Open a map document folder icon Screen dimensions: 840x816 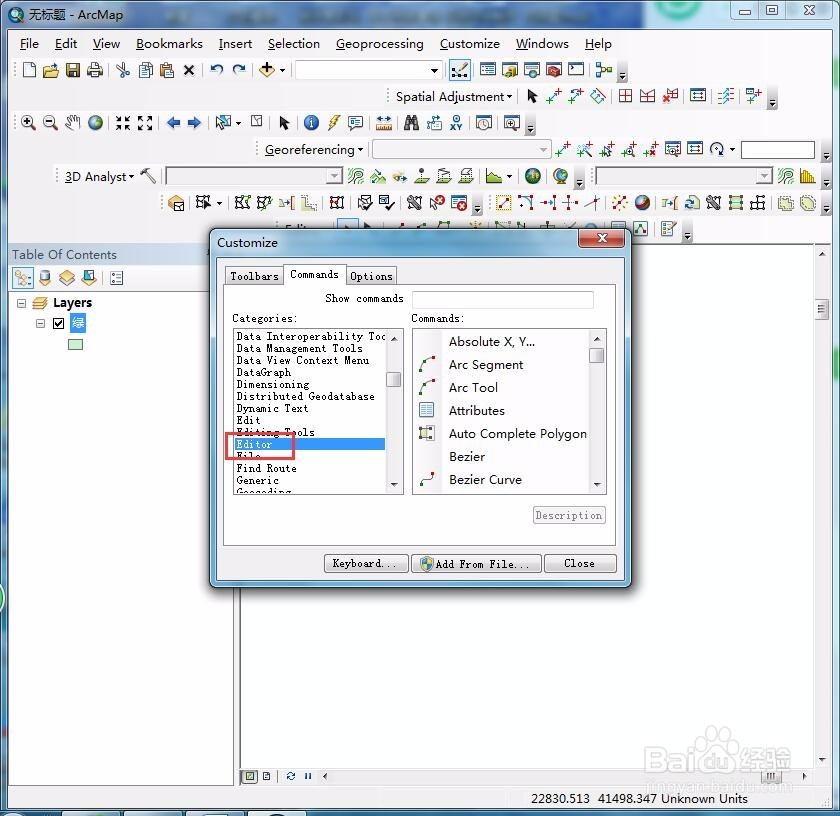[x=50, y=70]
